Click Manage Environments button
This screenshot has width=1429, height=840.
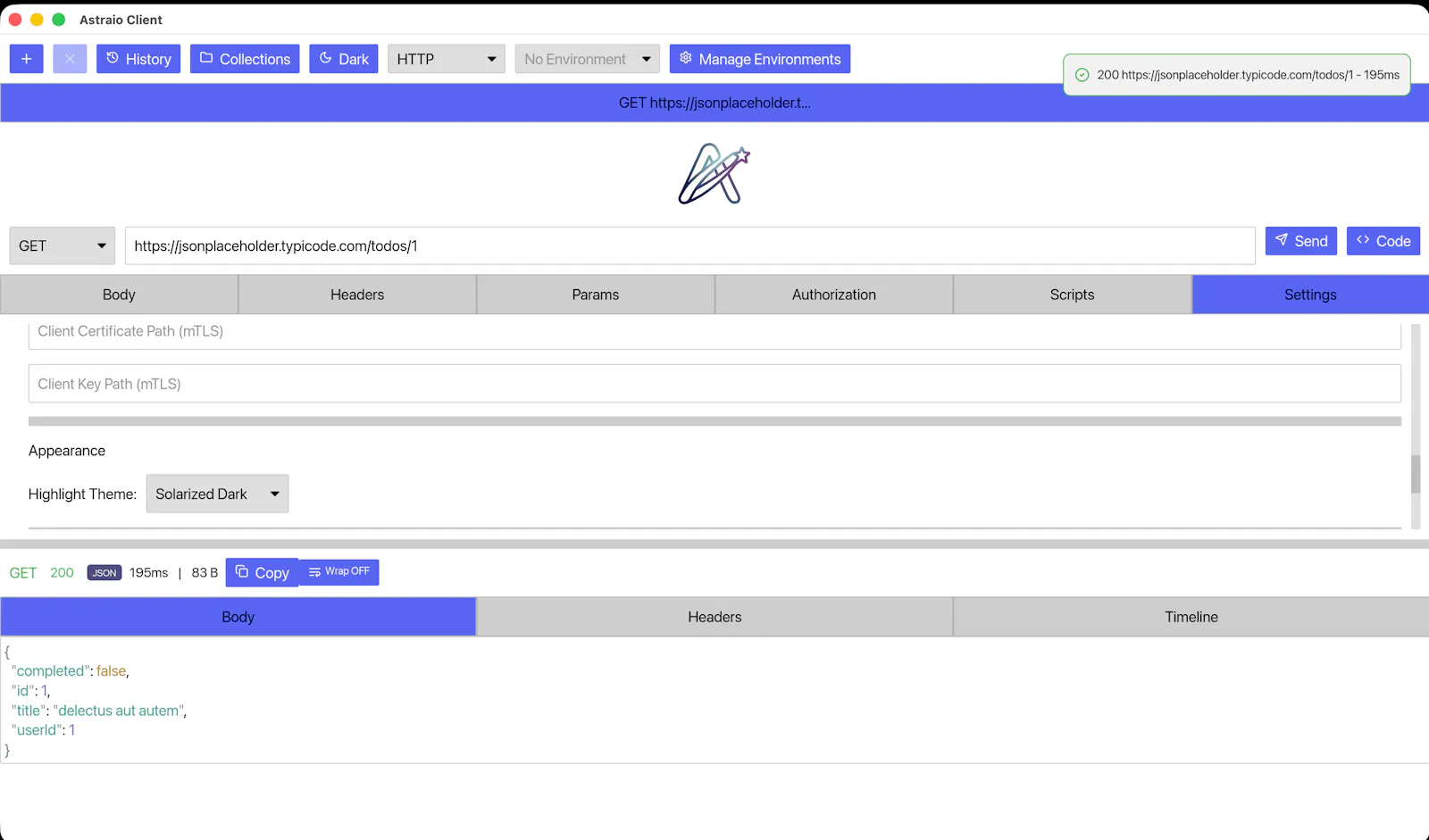(760, 59)
